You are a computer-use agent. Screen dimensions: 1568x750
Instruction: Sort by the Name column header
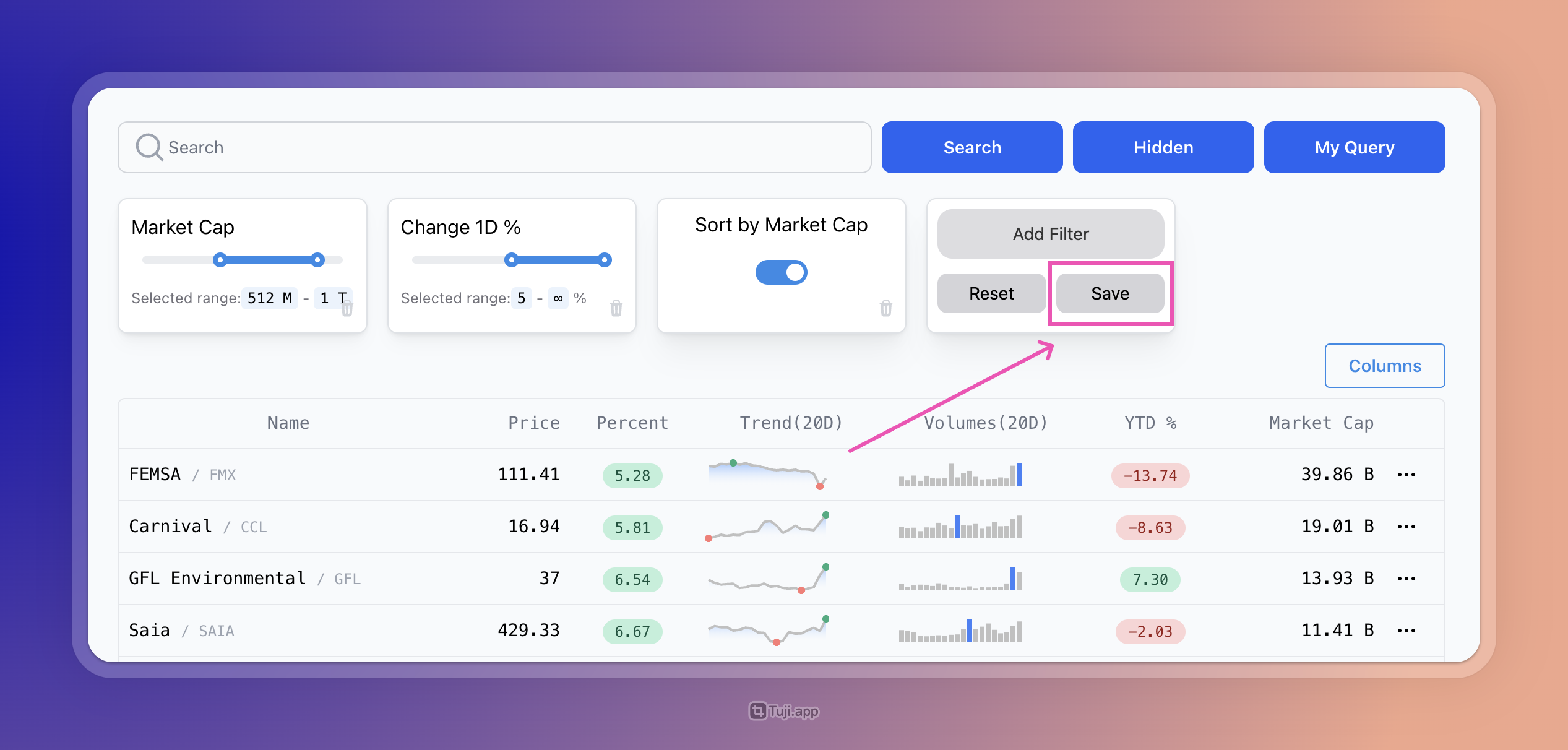[288, 423]
